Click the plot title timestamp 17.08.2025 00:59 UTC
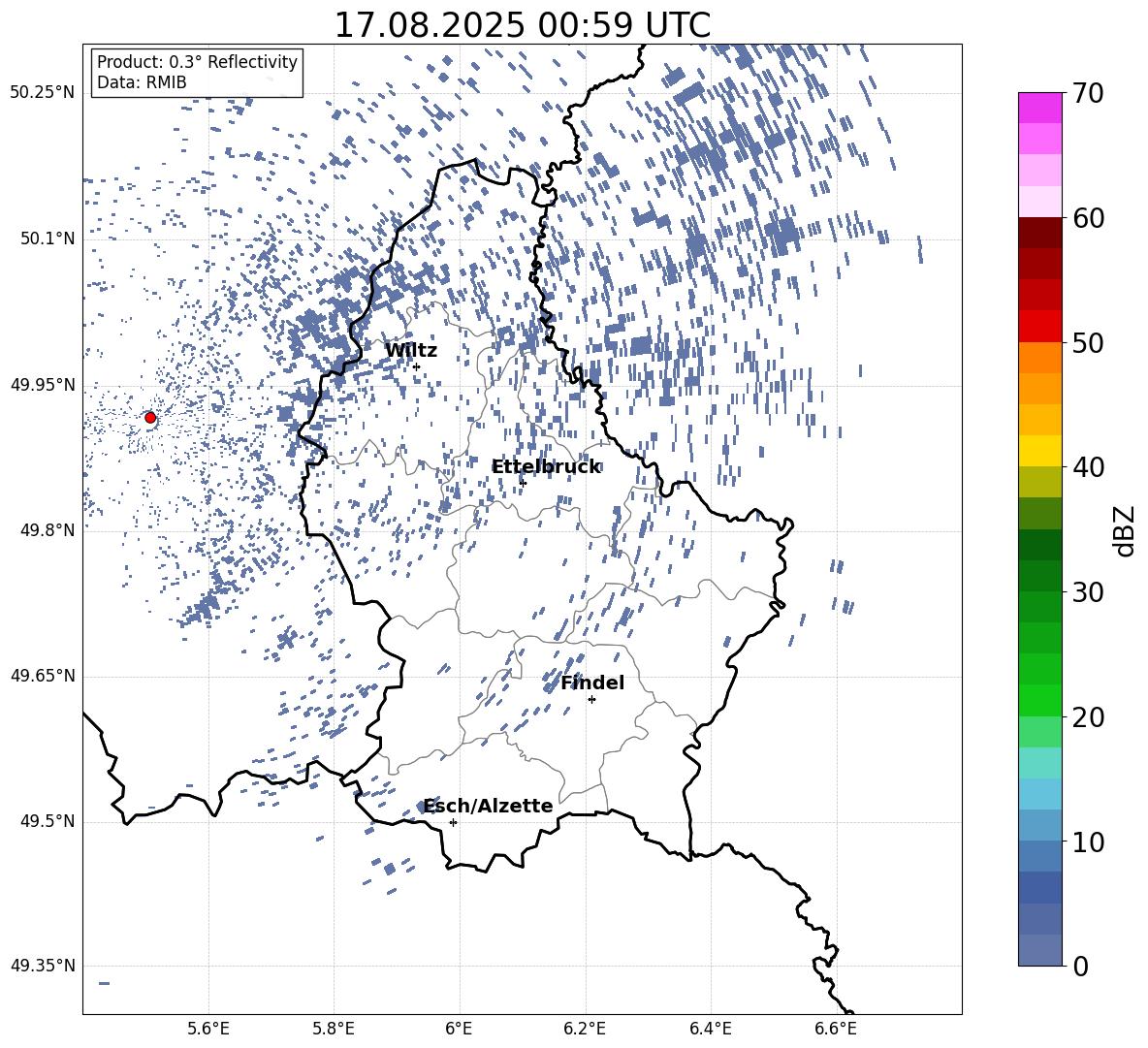 tap(522, 25)
